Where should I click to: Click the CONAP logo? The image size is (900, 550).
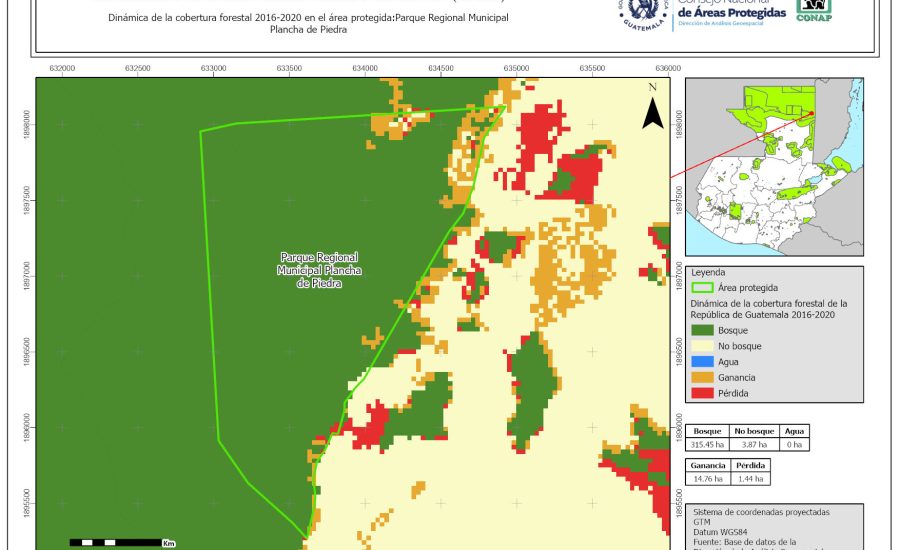click(813, 10)
